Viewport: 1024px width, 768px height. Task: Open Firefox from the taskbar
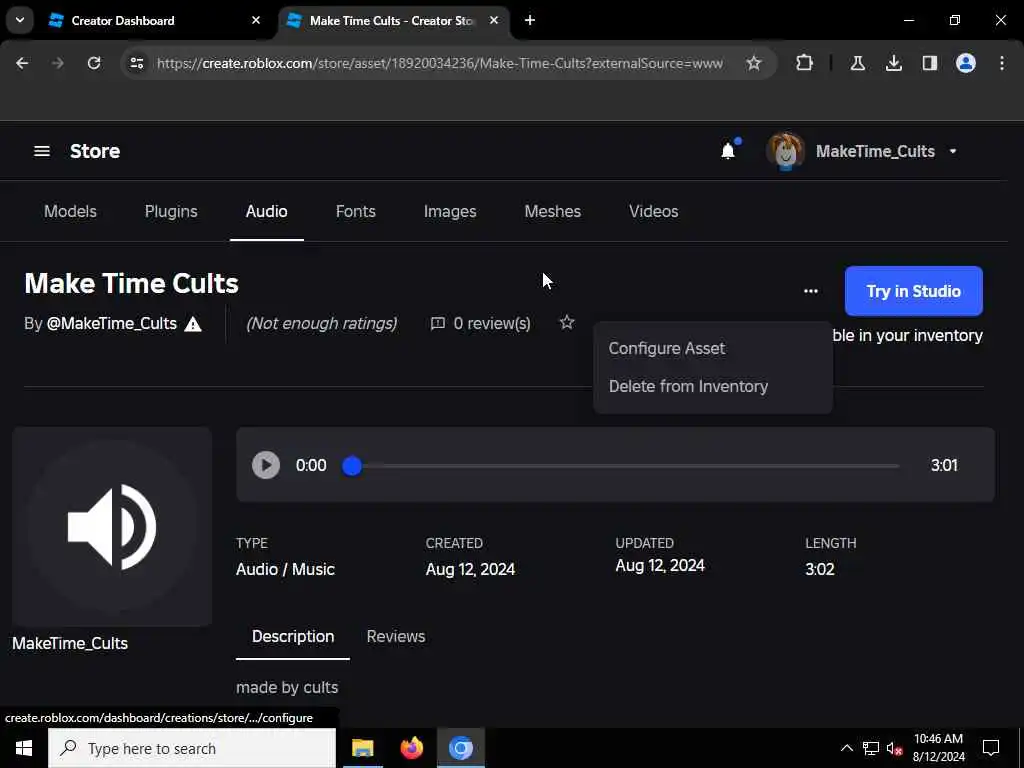[x=411, y=748]
